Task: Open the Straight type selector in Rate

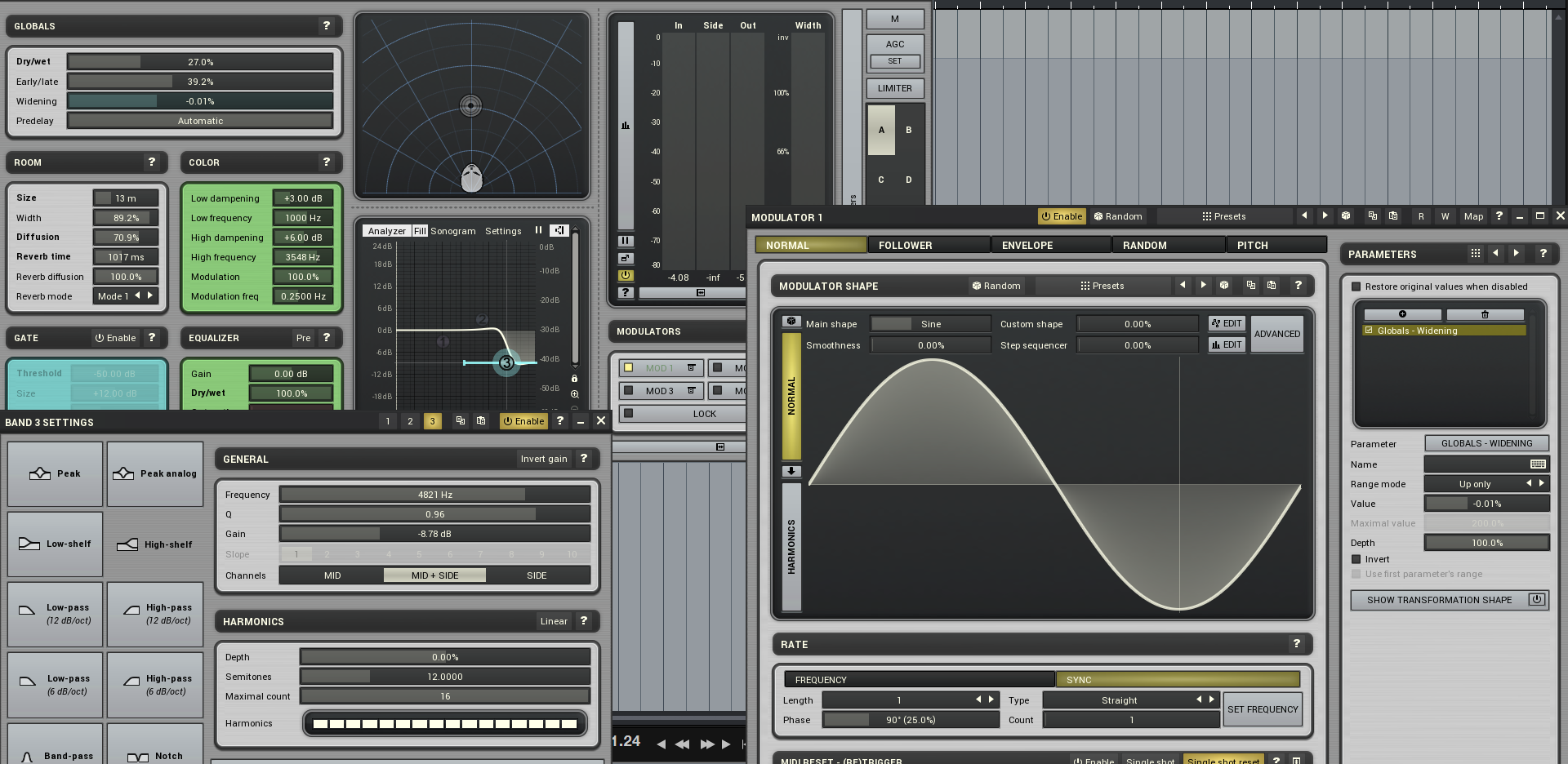Action: [1119, 700]
